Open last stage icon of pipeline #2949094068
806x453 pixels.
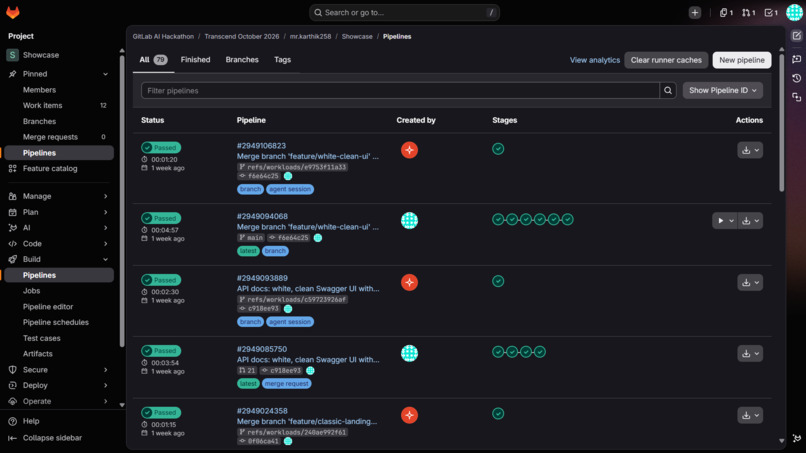567,220
